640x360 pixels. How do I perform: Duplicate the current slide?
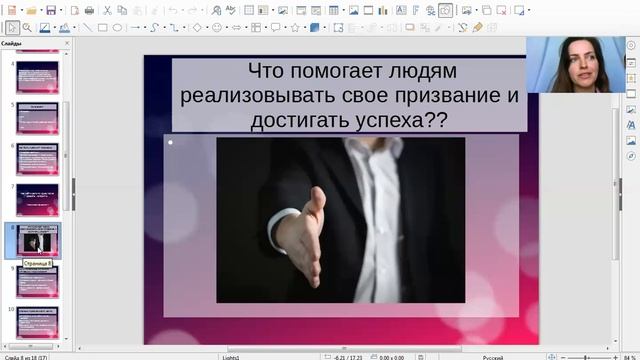coord(487,11)
